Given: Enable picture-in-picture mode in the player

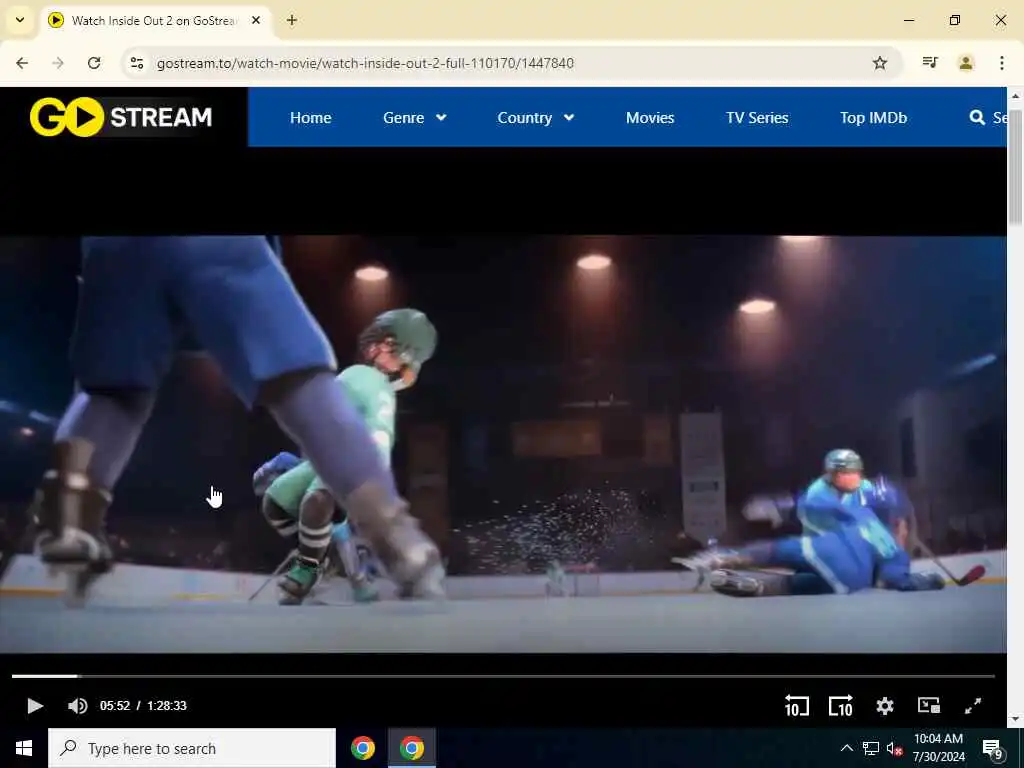Looking at the screenshot, I should pos(929,705).
